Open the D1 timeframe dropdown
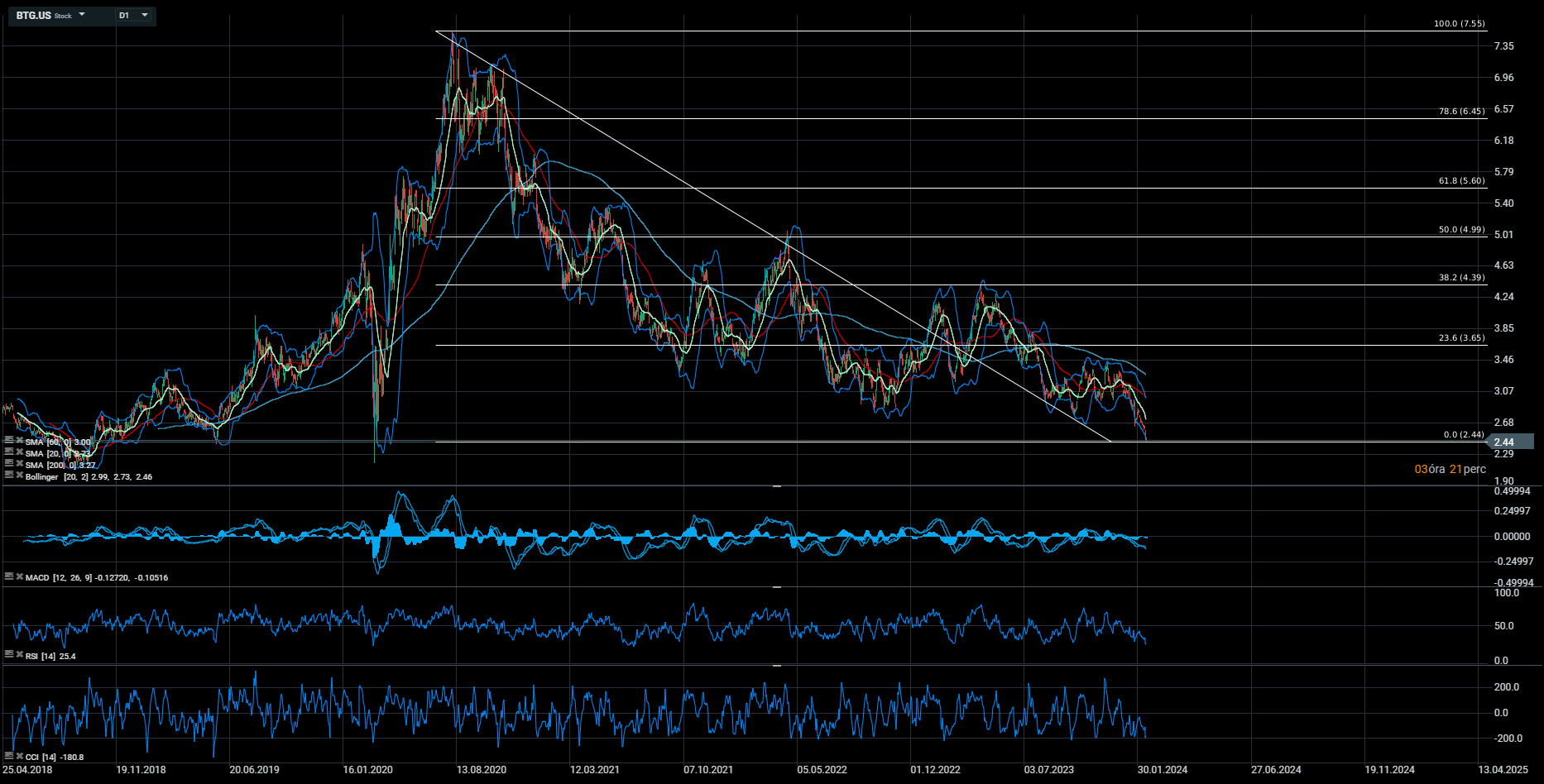1544x784 pixels. click(x=133, y=15)
